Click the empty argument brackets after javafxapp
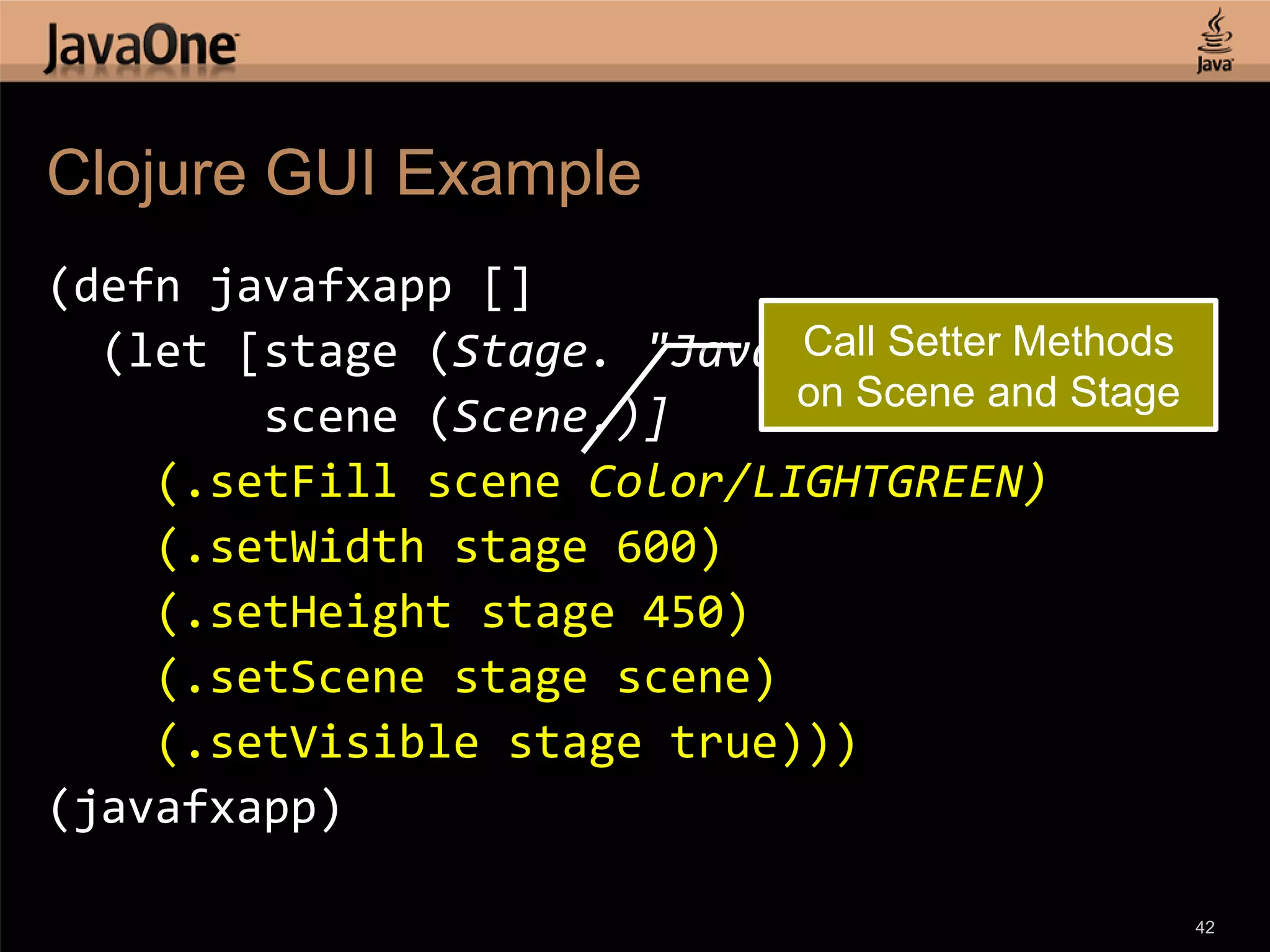Image resolution: width=1270 pixels, height=952 pixels. [507, 288]
